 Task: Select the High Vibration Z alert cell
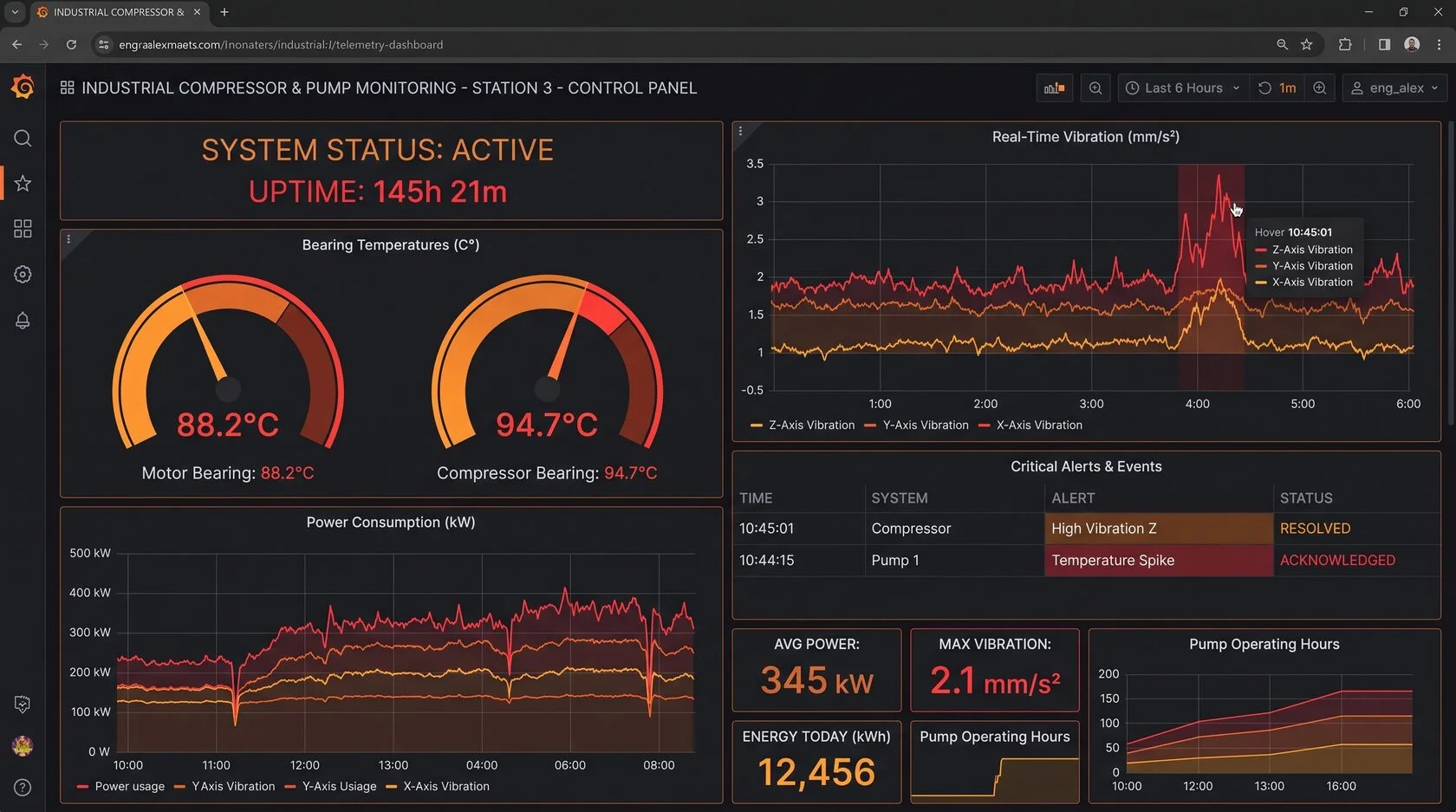[x=1159, y=529]
